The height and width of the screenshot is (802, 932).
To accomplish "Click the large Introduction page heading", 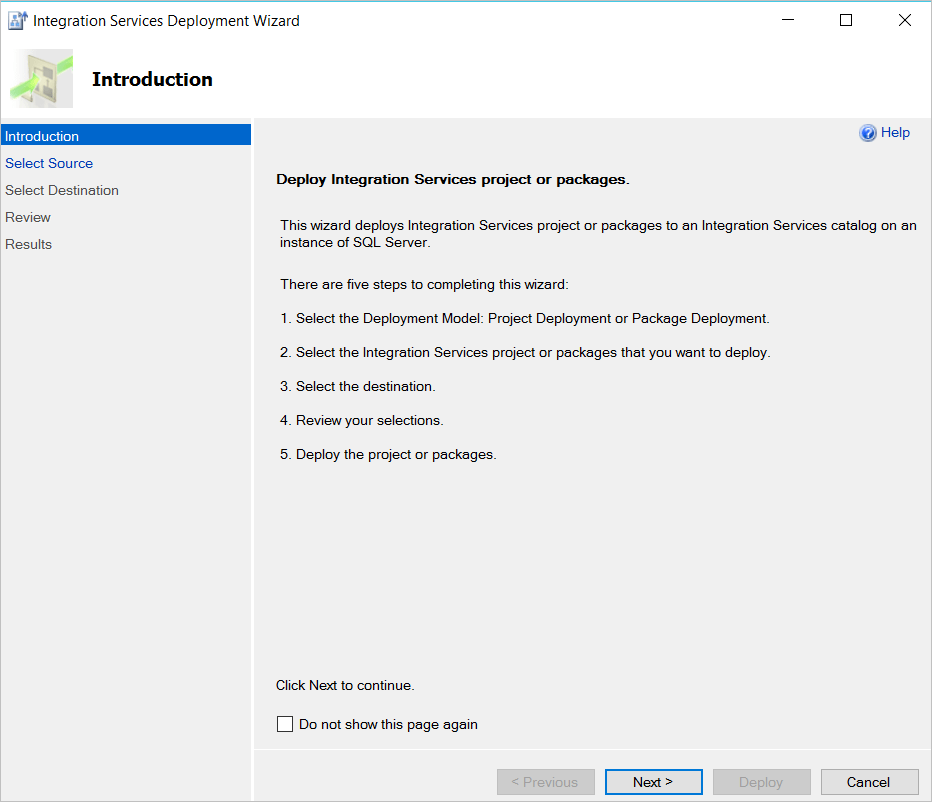I will click(152, 80).
